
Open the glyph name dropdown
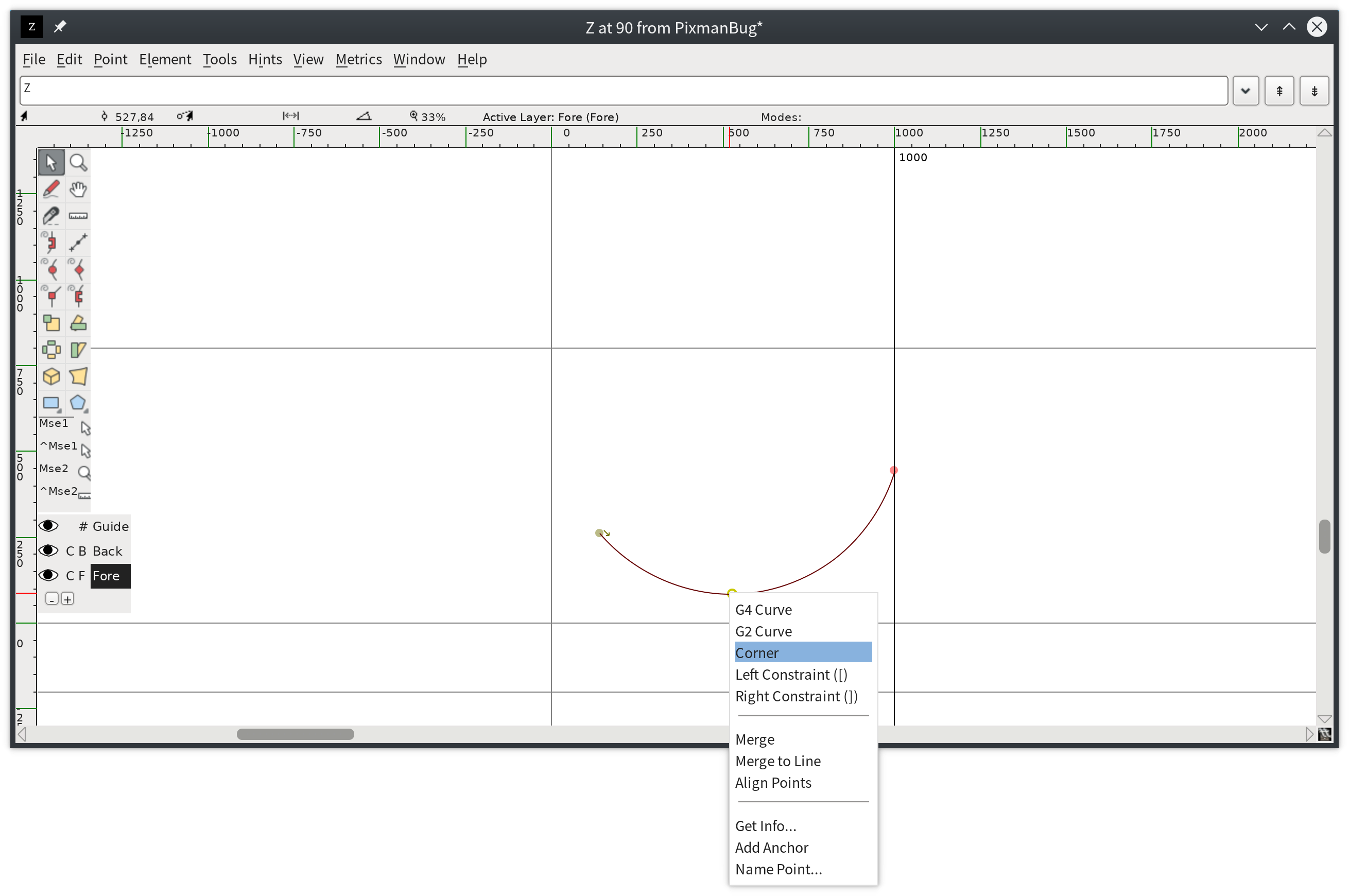click(1245, 90)
